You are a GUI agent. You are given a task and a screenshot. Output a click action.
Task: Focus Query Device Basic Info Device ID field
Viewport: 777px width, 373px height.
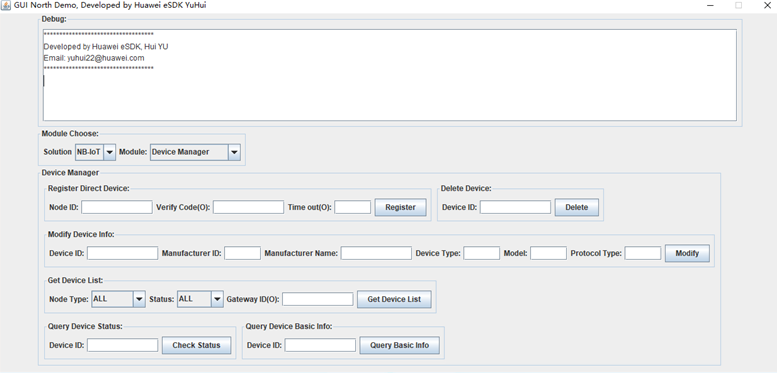(x=320, y=345)
